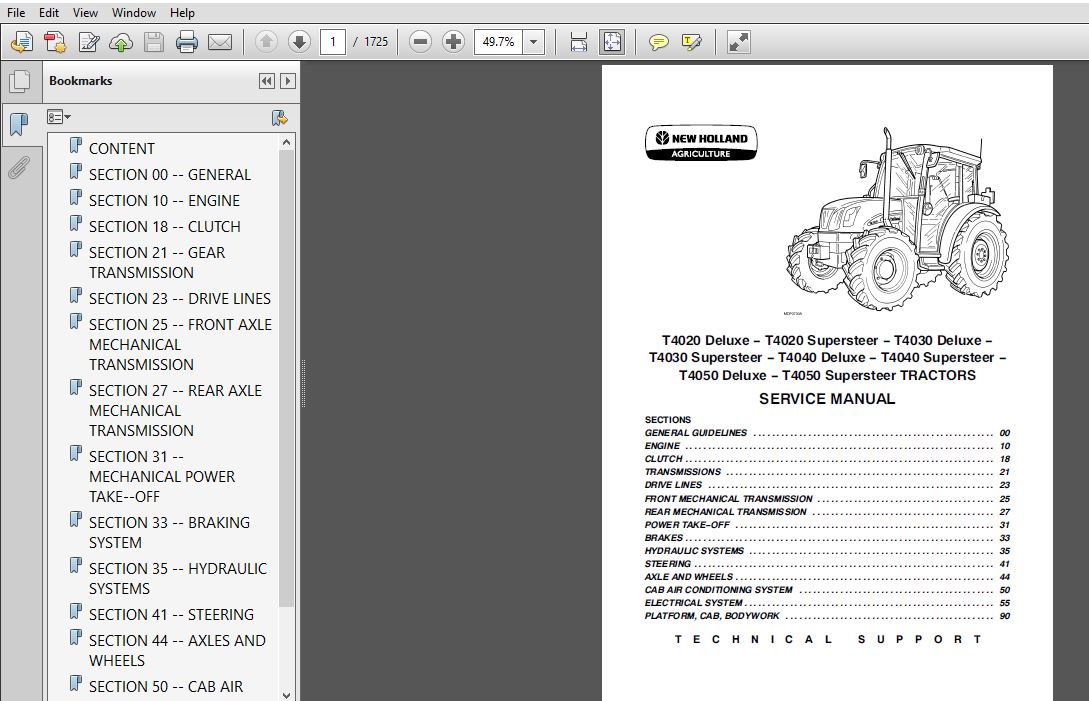1089x701 pixels.
Task: Open the zoom percentage dropdown arrow
Action: 533,42
